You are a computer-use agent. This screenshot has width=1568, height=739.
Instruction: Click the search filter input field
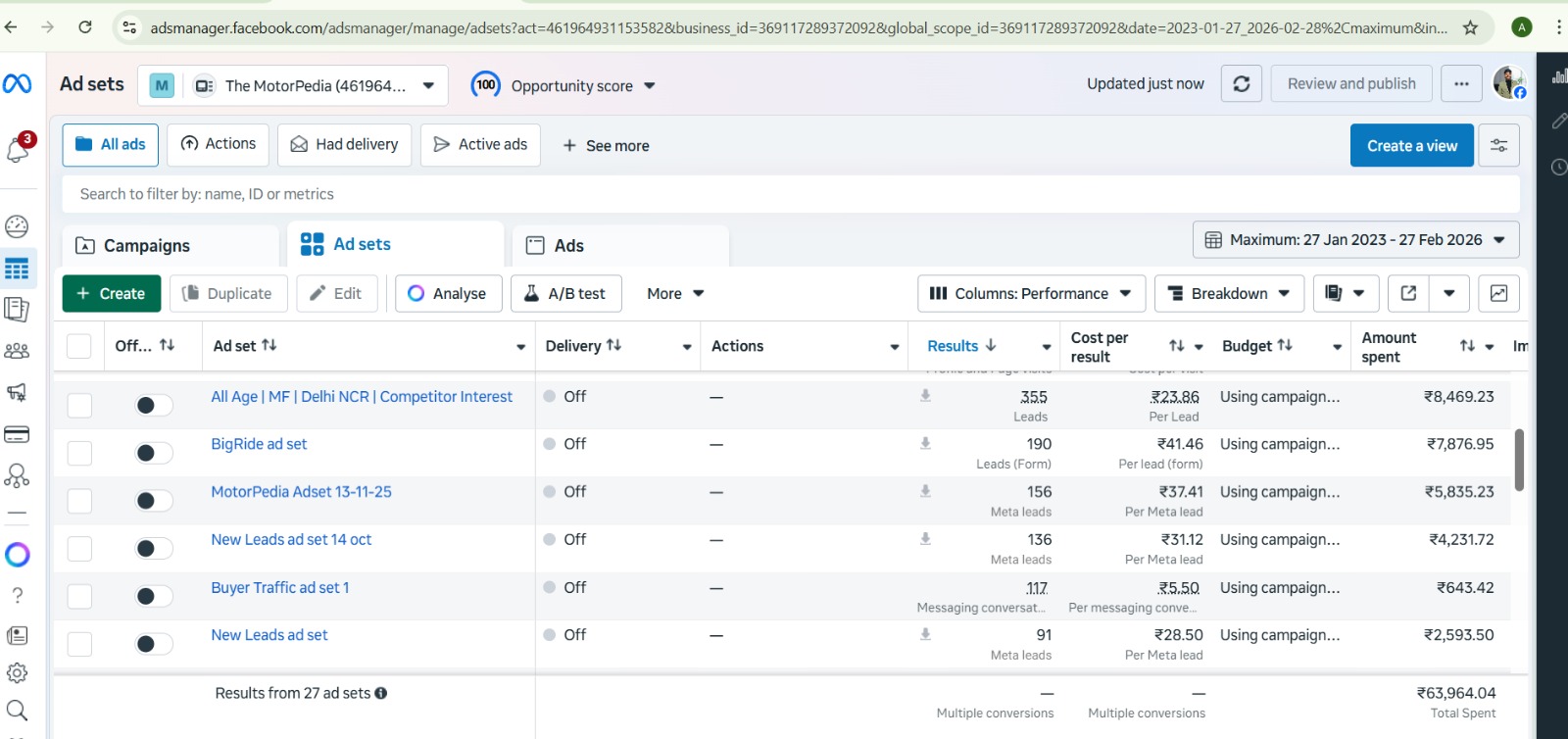click(784, 194)
